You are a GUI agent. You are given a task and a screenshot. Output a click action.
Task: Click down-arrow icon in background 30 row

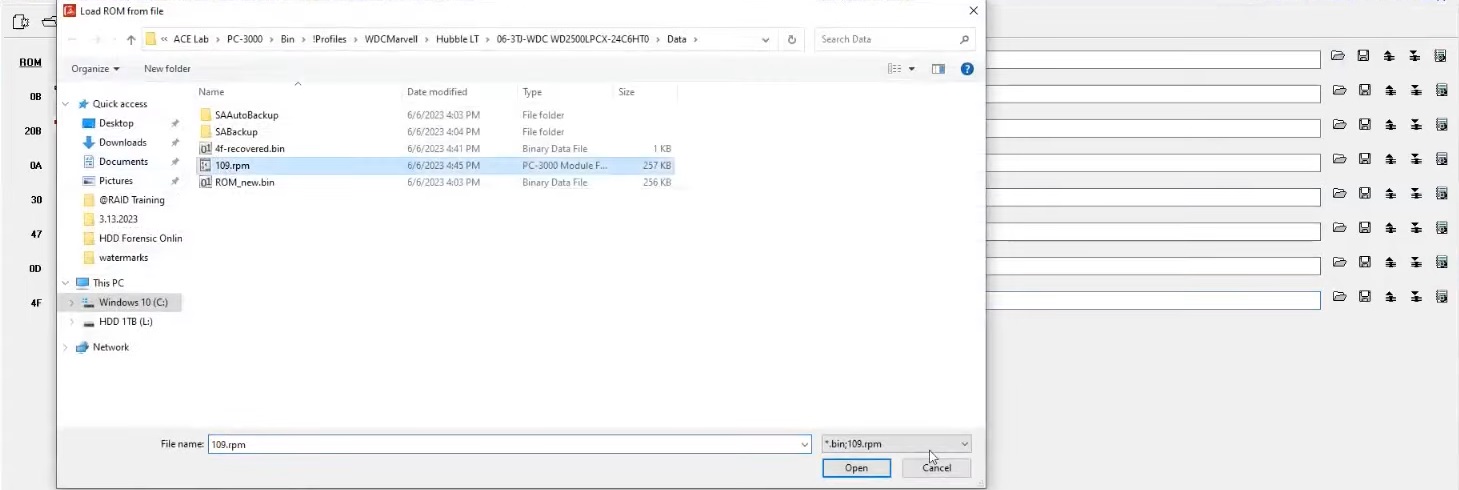click(1416, 193)
